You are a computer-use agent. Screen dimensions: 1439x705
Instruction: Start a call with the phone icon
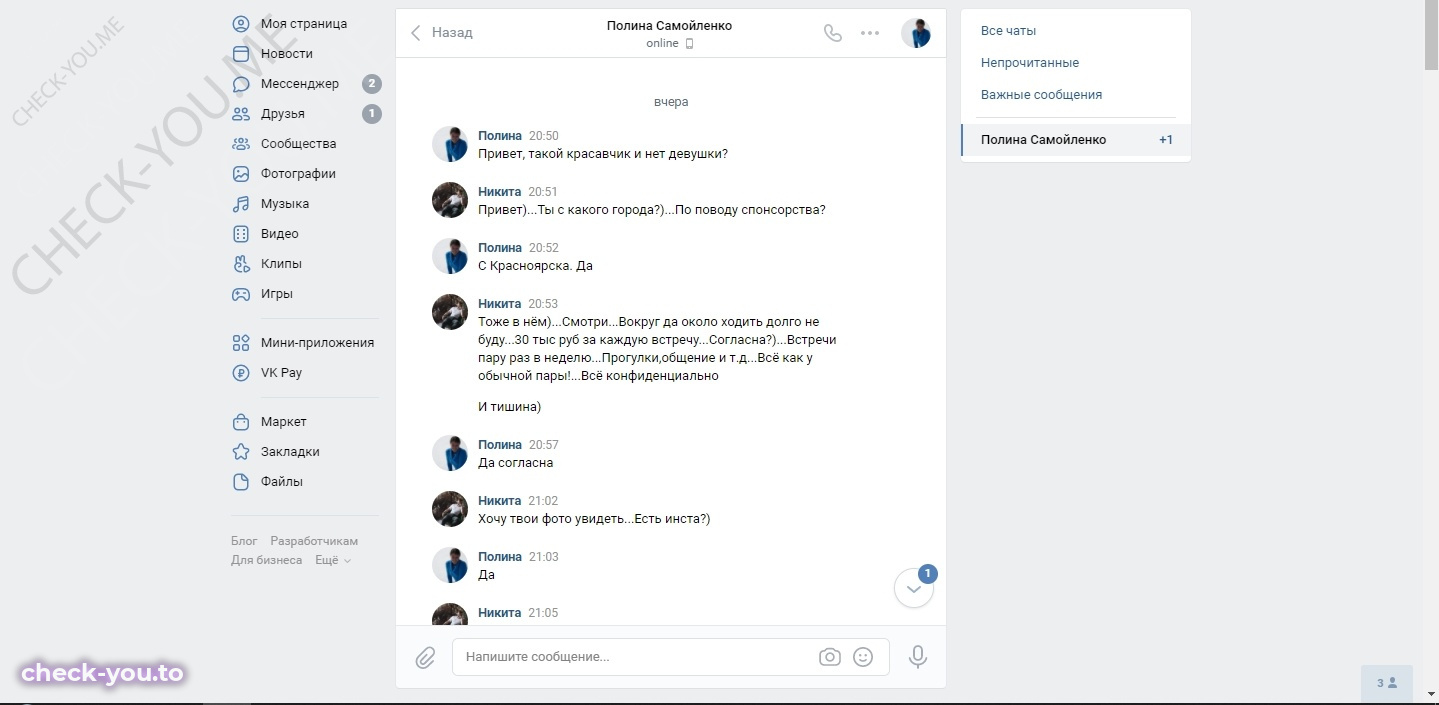click(x=833, y=33)
